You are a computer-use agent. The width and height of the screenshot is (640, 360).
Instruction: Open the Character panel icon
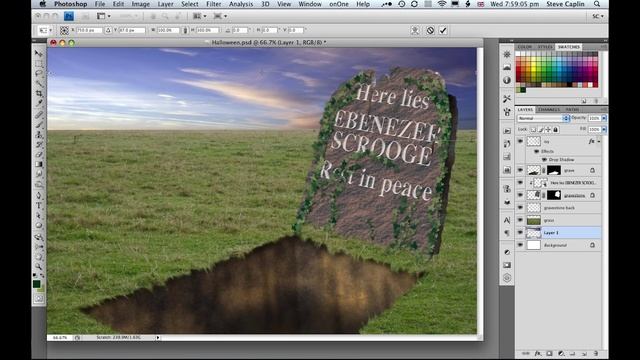pyautogui.click(x=507, y=220)
